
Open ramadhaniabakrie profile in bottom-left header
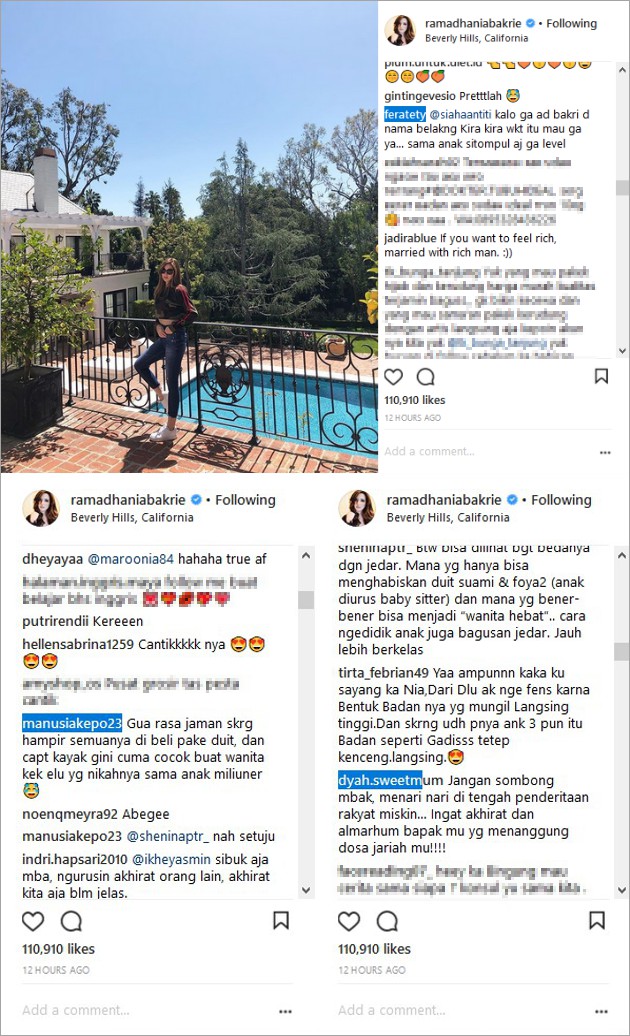click(x=128, y=500)
